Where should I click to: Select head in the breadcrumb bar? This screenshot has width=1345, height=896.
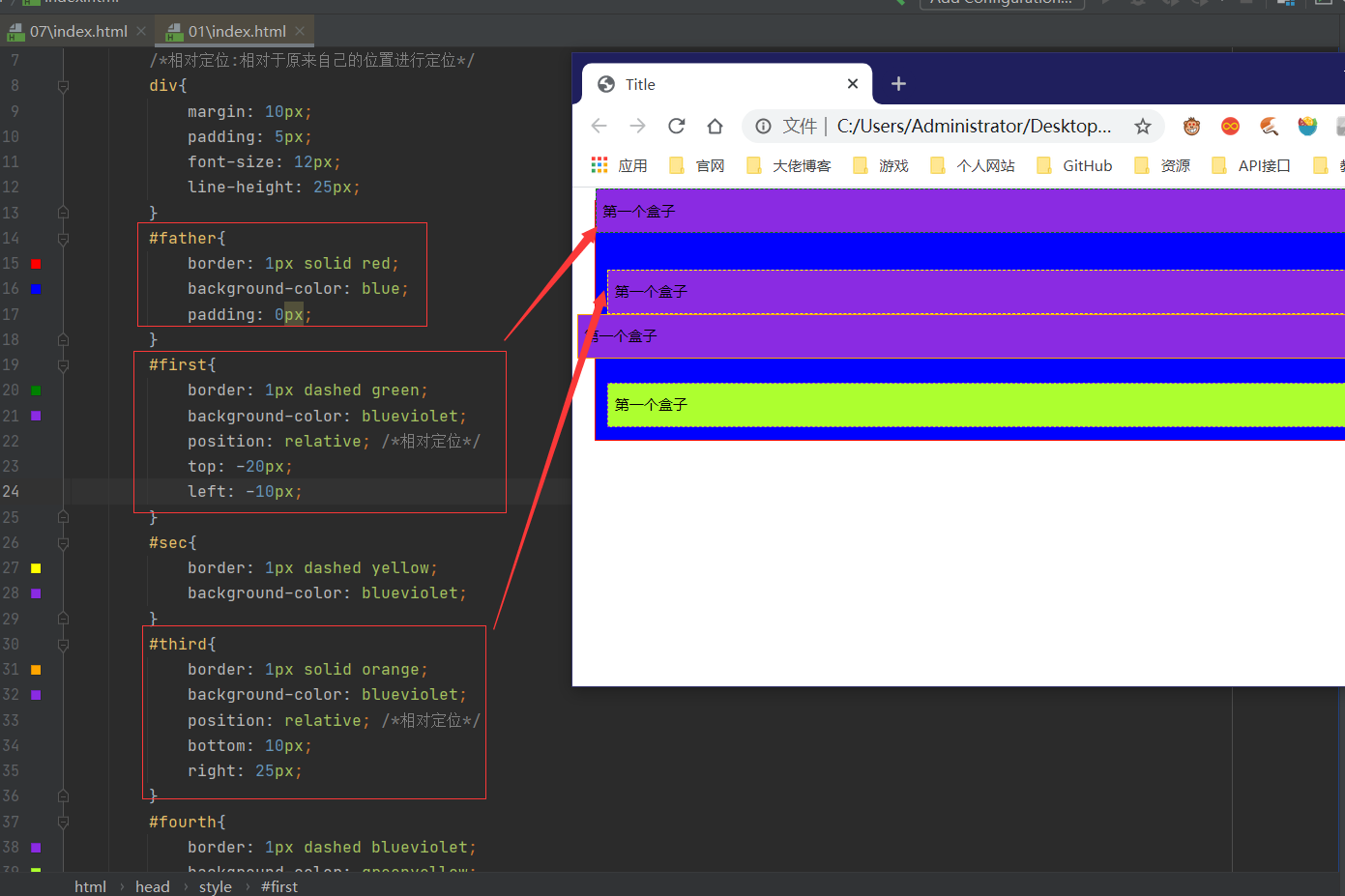[153, 886]
